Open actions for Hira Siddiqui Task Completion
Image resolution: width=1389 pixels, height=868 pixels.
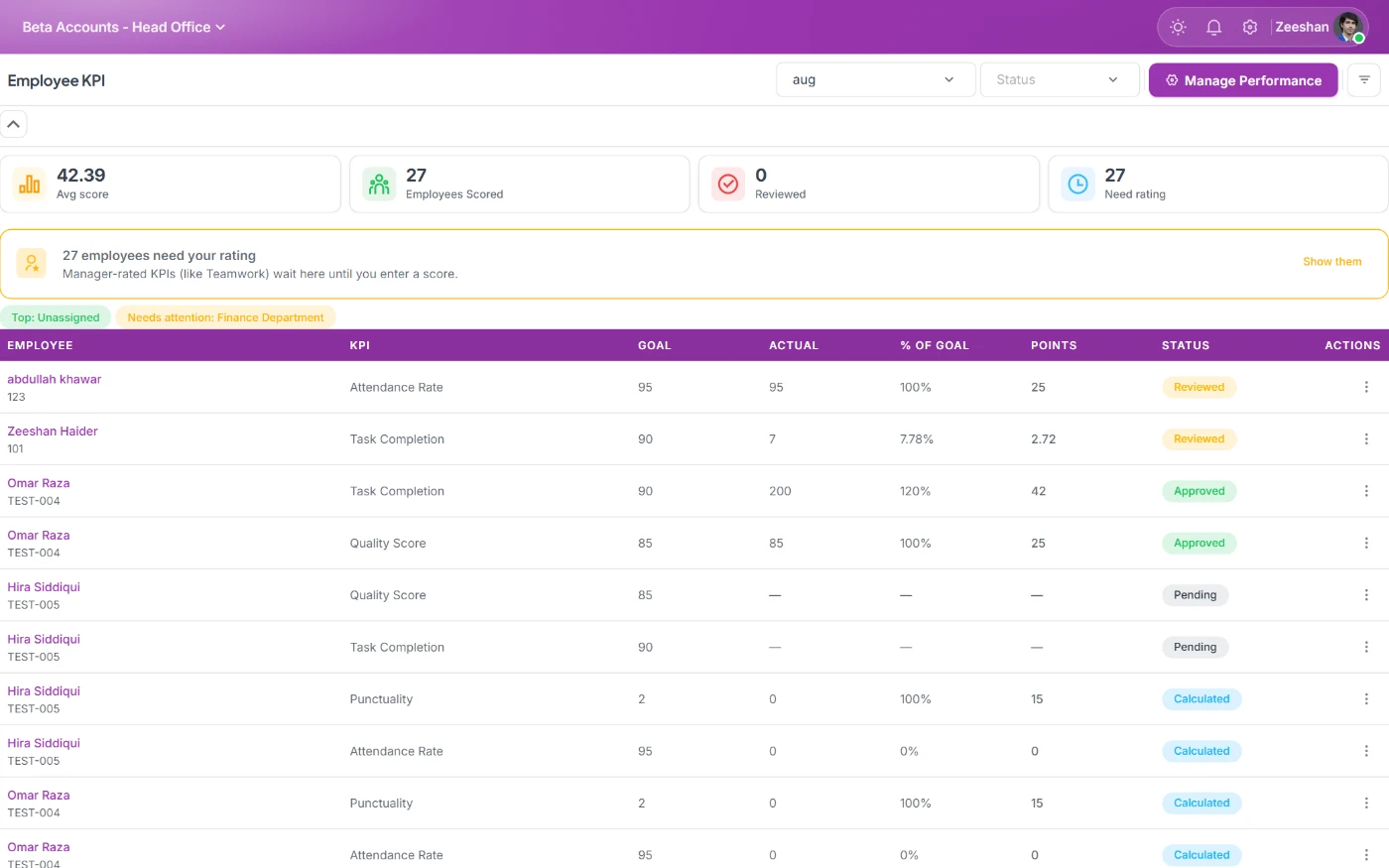pyautogui.click(x=1366, y=647)
